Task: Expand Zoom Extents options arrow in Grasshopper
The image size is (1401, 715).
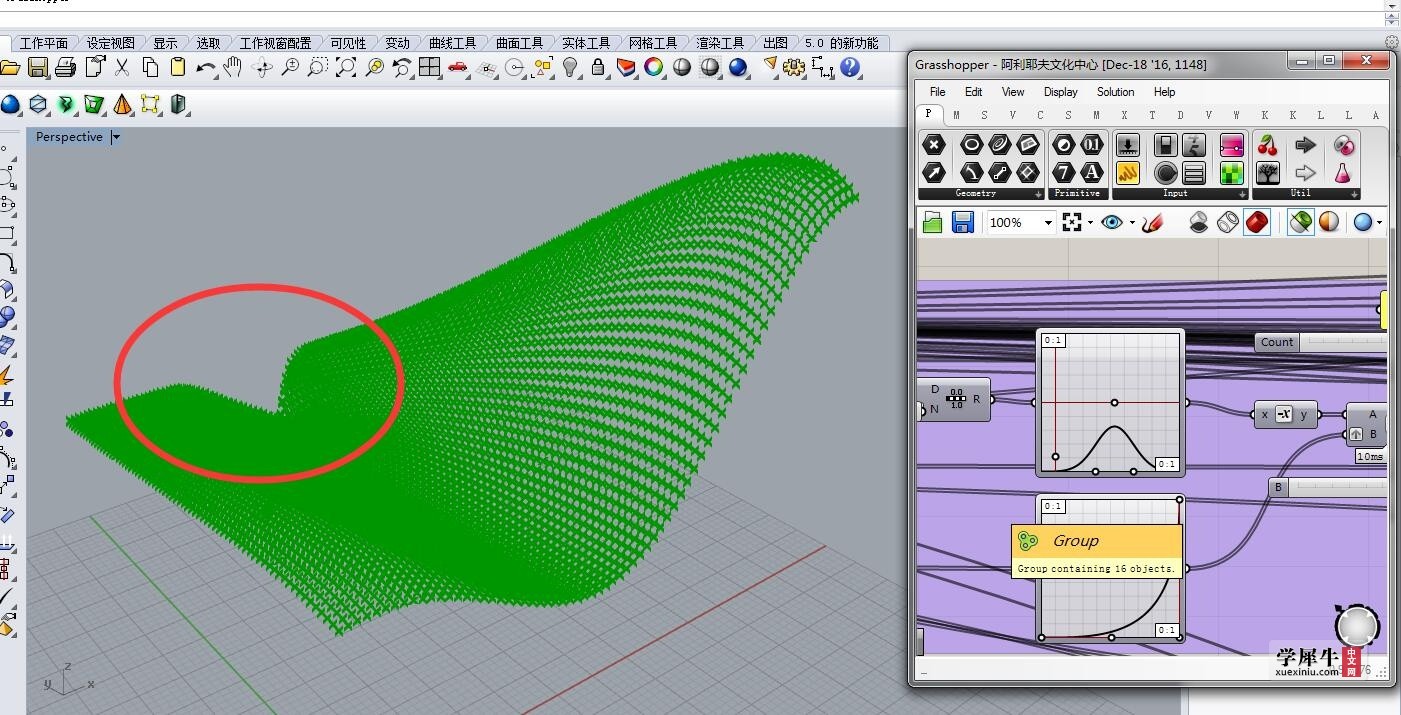Action: [1090, 223]
